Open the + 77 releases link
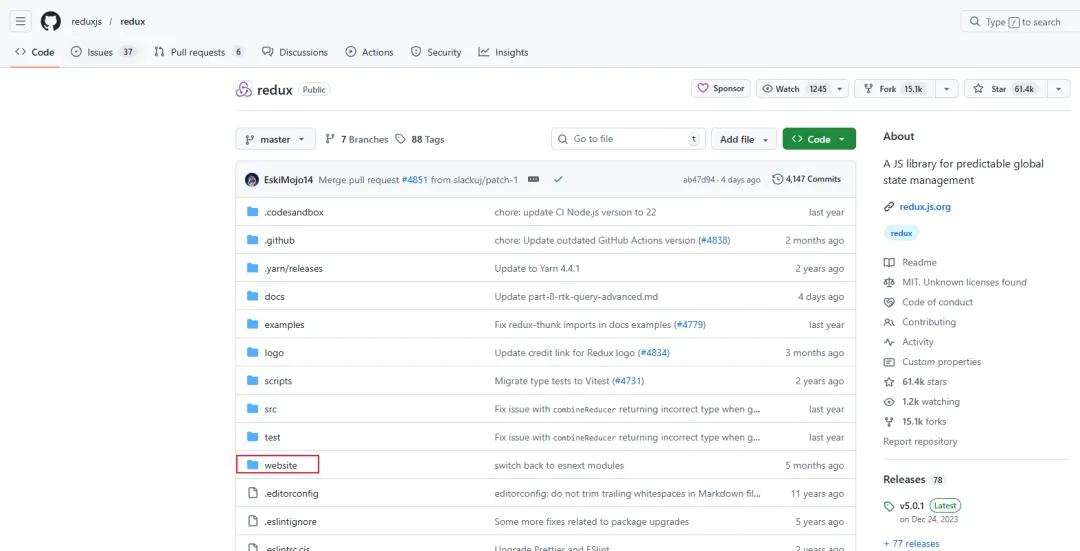 click(x=911, y=543)
